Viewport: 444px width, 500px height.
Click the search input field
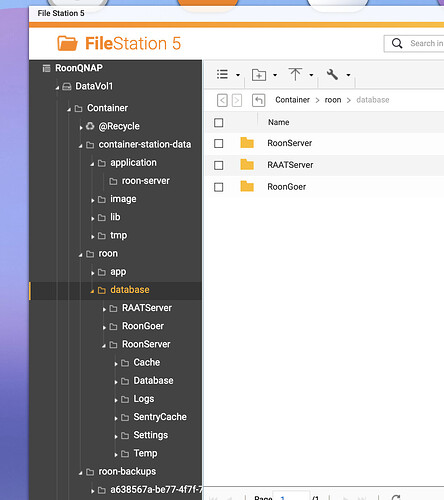pyautogui.click(x=426, y=43)
